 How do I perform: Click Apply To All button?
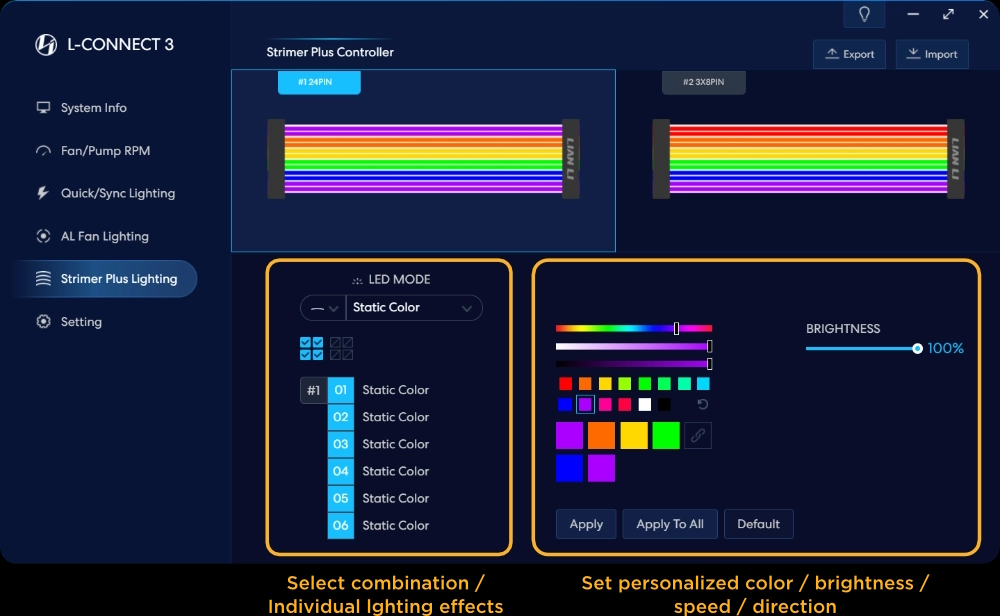[x=670, y=524]
